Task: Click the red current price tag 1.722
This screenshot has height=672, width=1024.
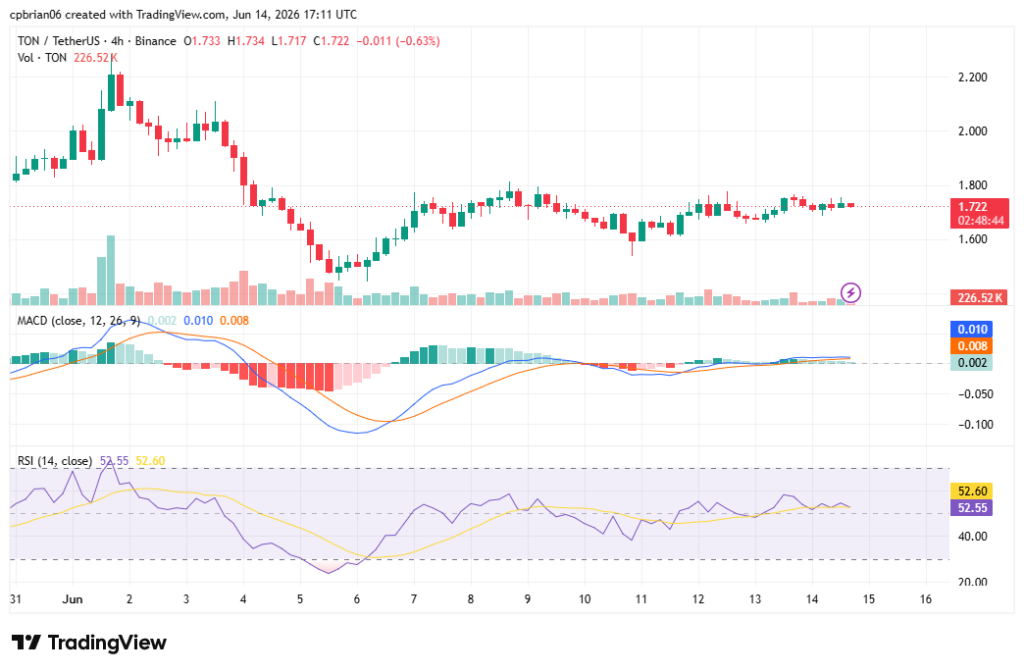Action: click(x=972, y=207)
